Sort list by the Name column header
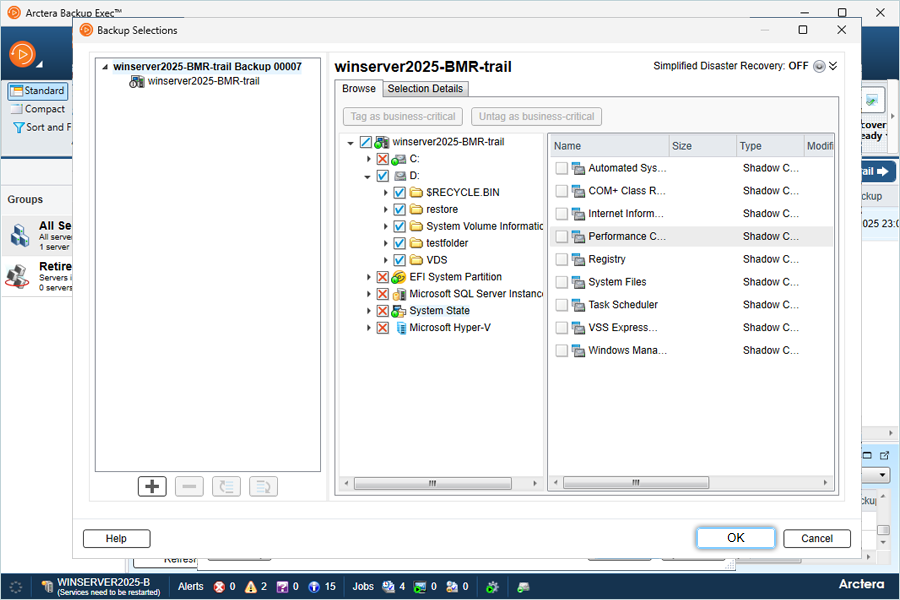Viewport: 900px width, 600px height. 610,146
